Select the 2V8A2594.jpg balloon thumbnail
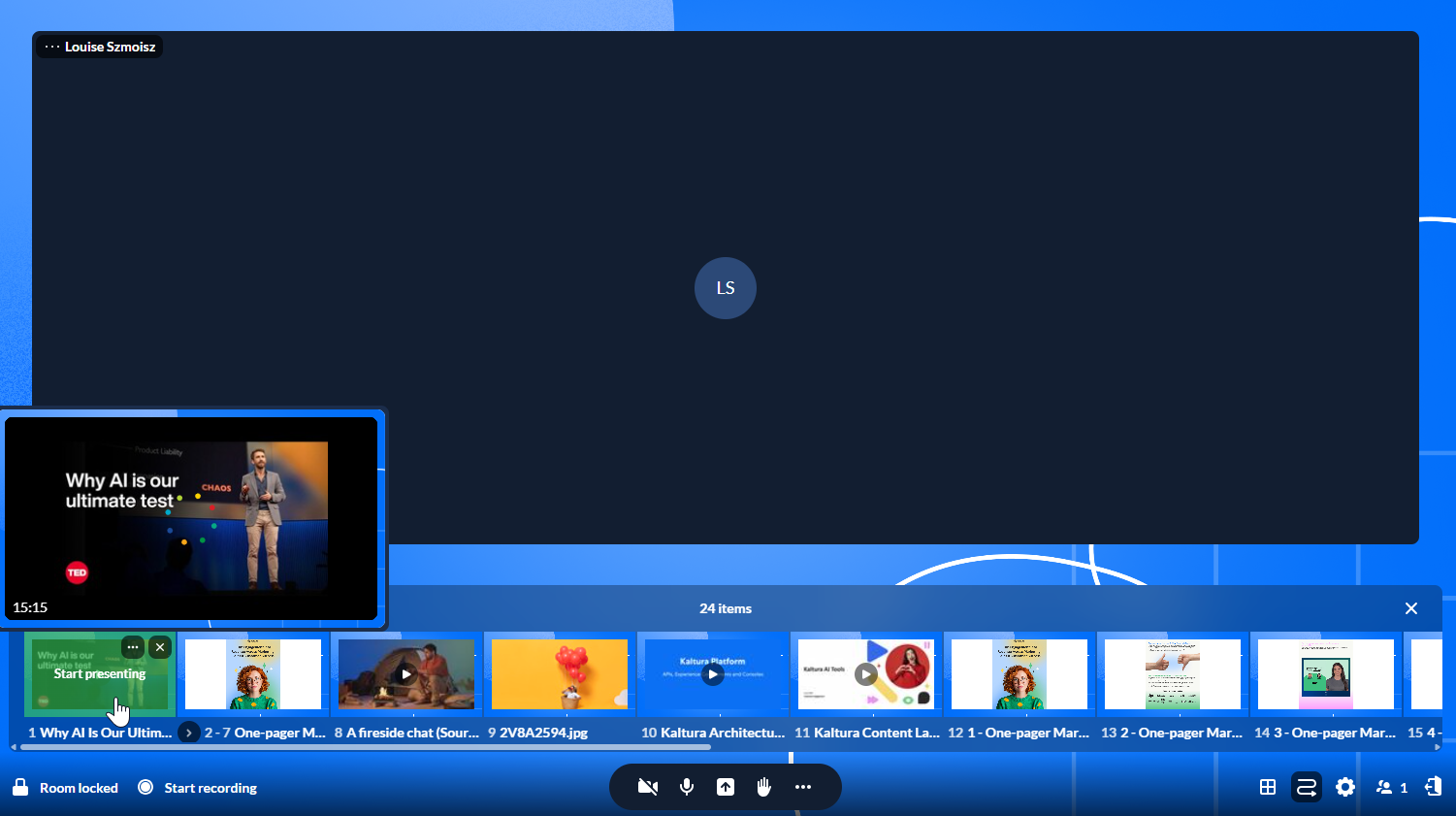Image resolution: width=1456 pixels, height=816 pixels. (560, 674)
